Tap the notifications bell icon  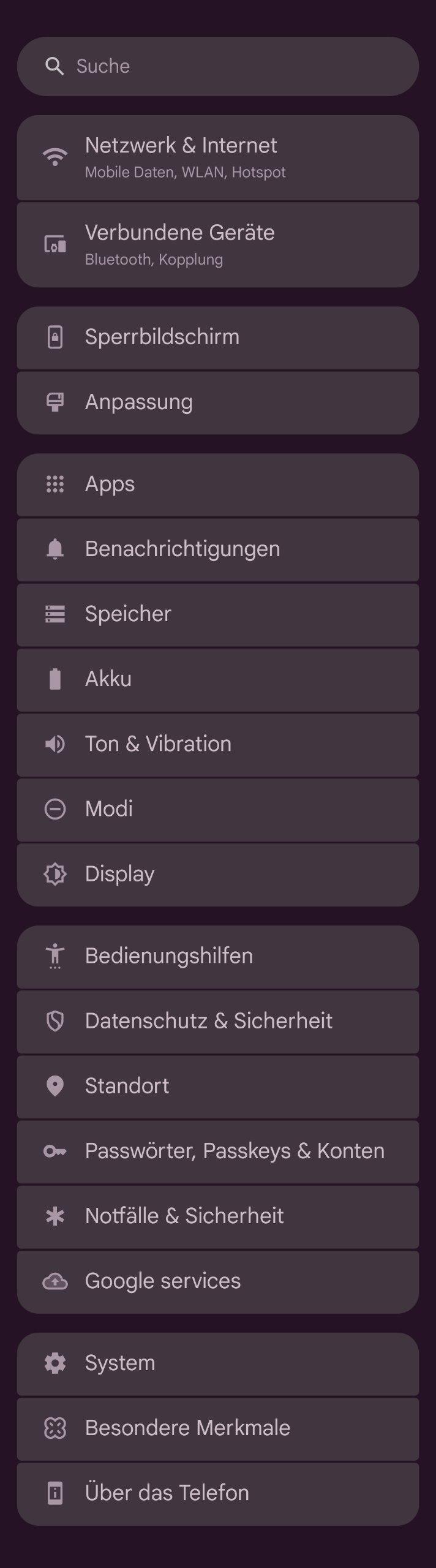click(x=55, y=549)
